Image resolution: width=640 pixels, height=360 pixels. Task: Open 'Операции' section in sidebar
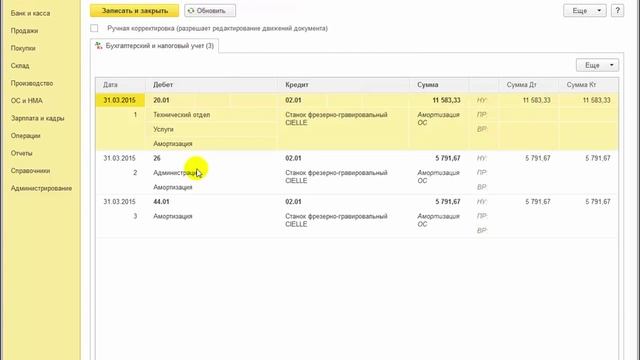(25, 136)
